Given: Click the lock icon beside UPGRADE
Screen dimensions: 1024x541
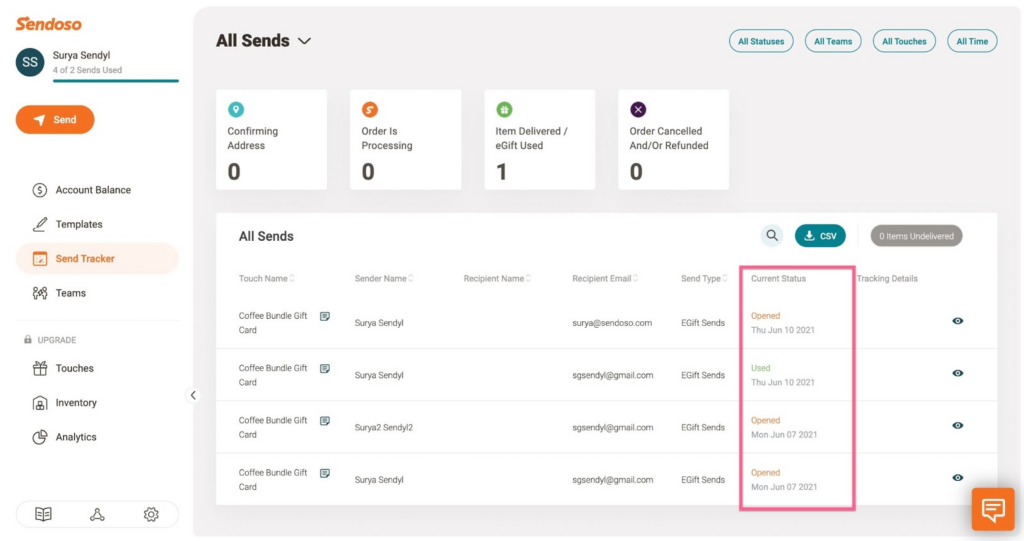Looking at the screenshot, I should tap(27, 340).
